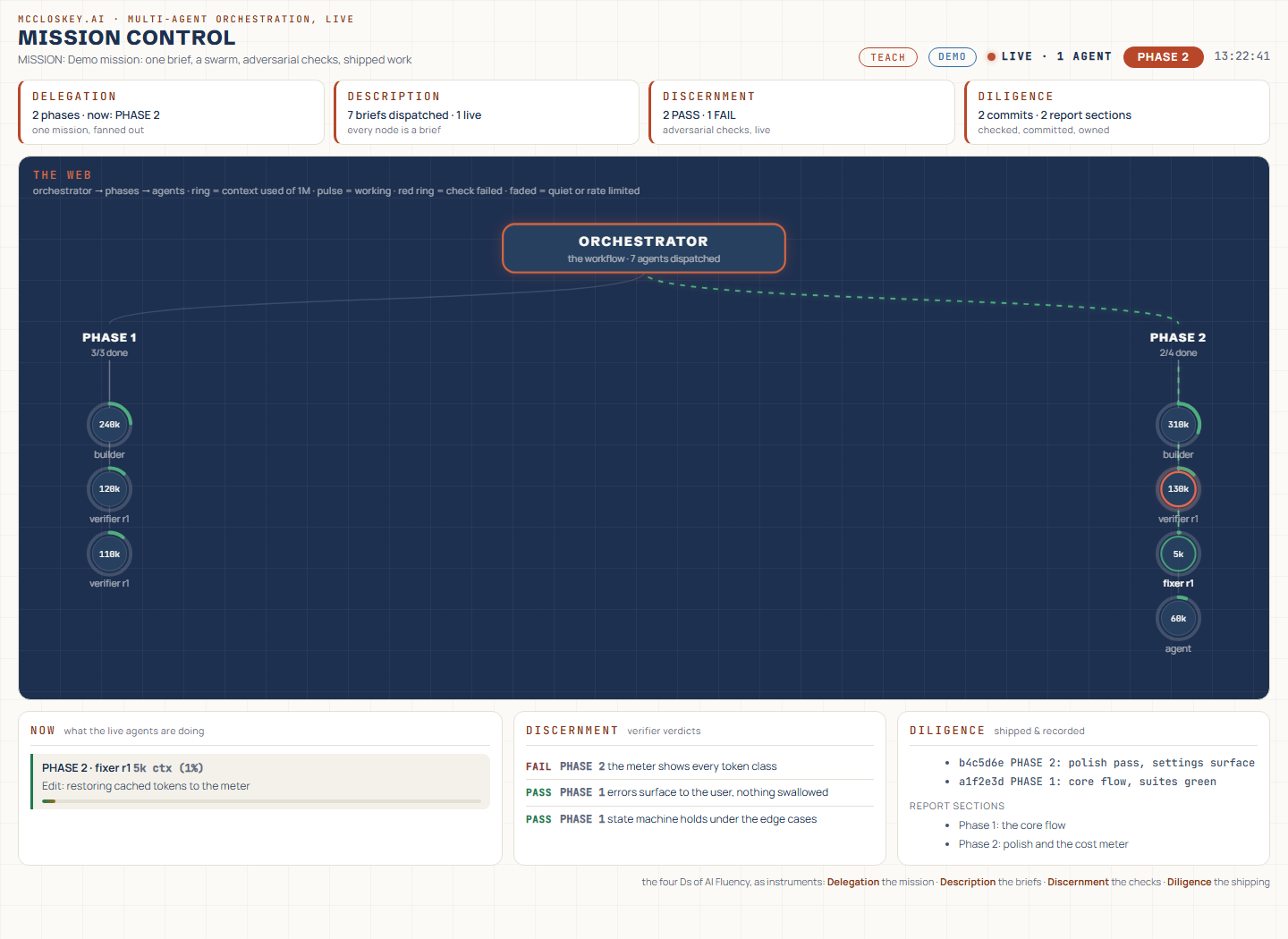Open the PASS verdict 'state machine holds under the edge cases'

699,819
